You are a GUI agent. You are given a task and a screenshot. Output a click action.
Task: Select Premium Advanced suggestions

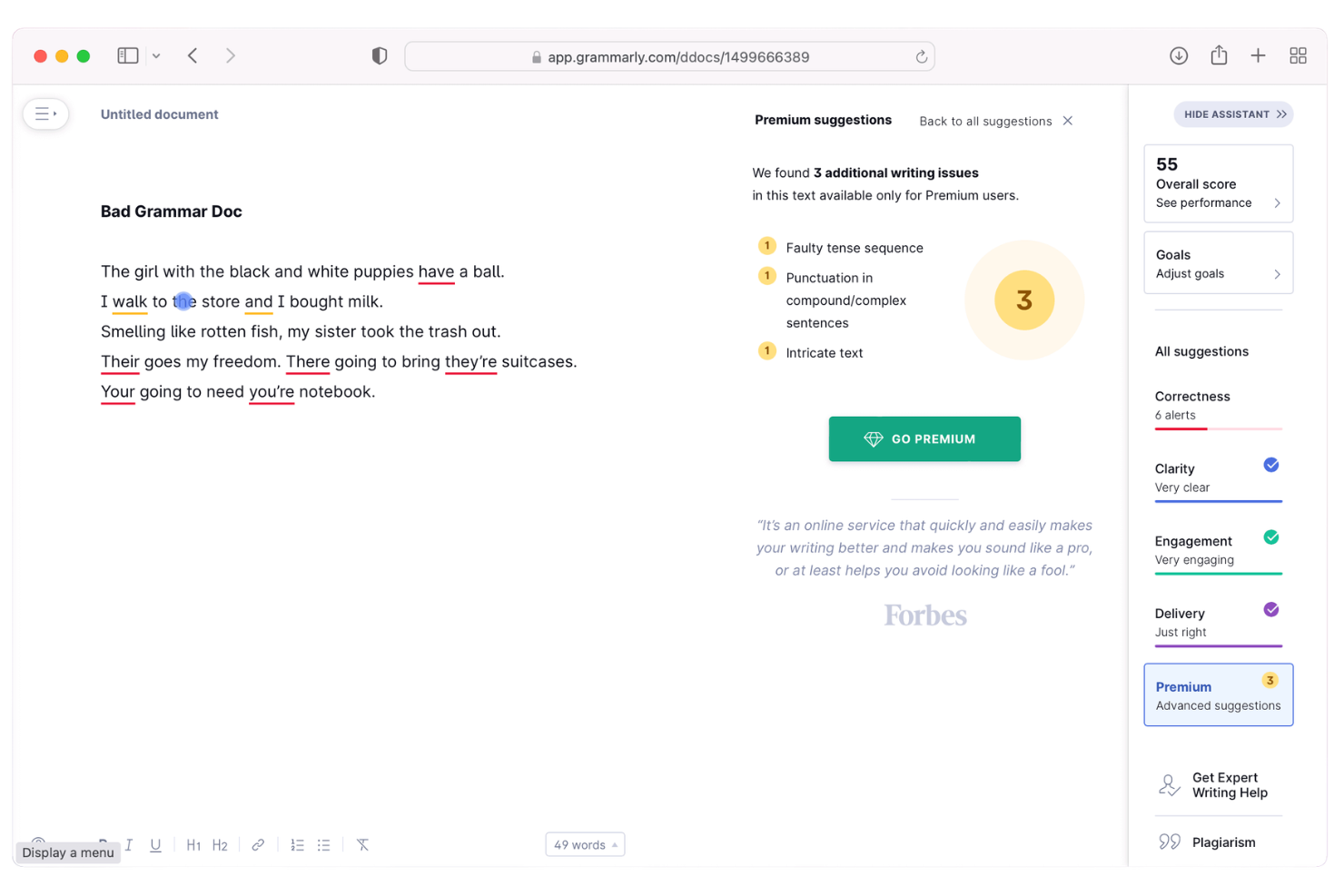1218,694
